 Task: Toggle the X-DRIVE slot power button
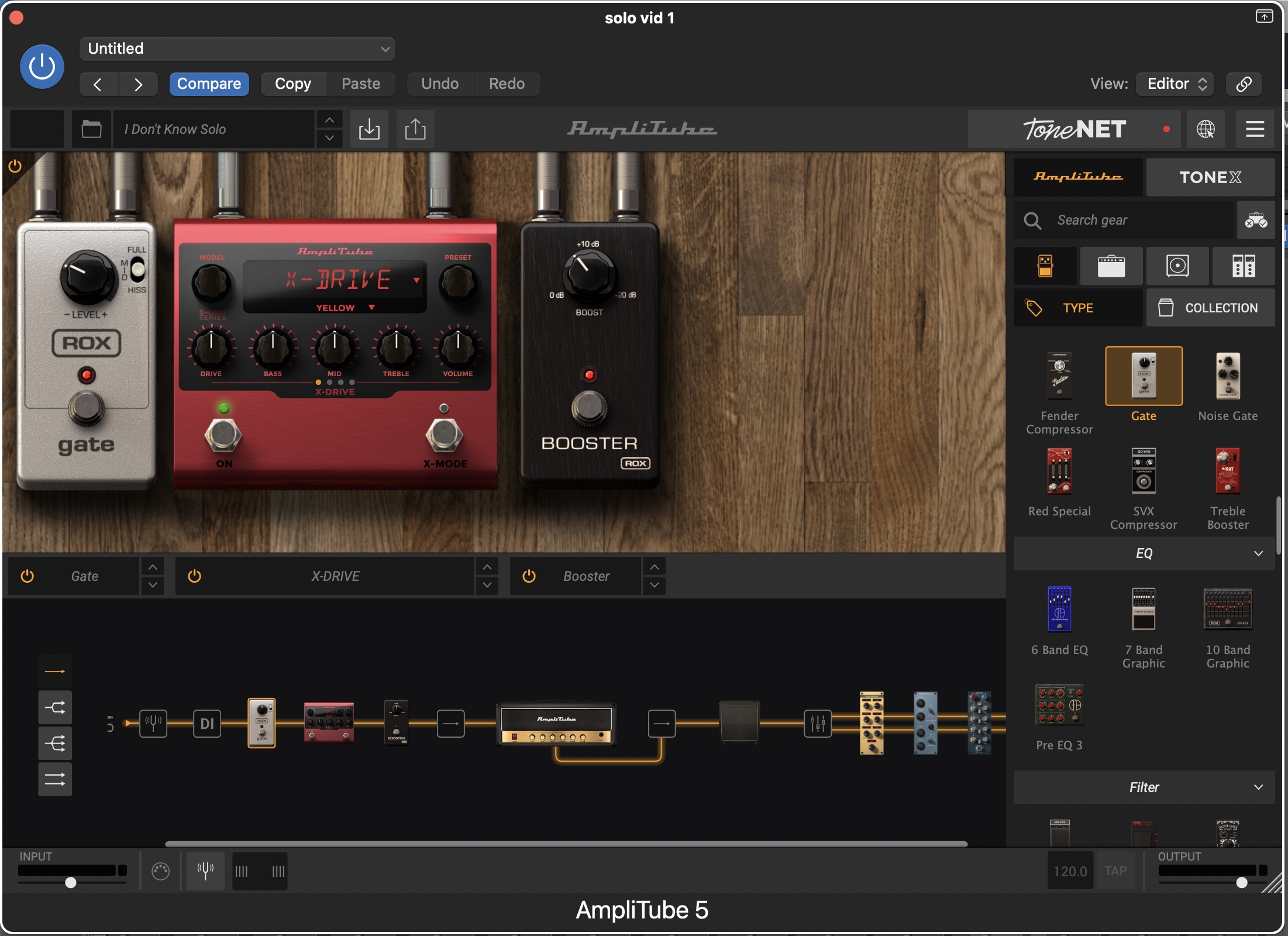point(195,576)
